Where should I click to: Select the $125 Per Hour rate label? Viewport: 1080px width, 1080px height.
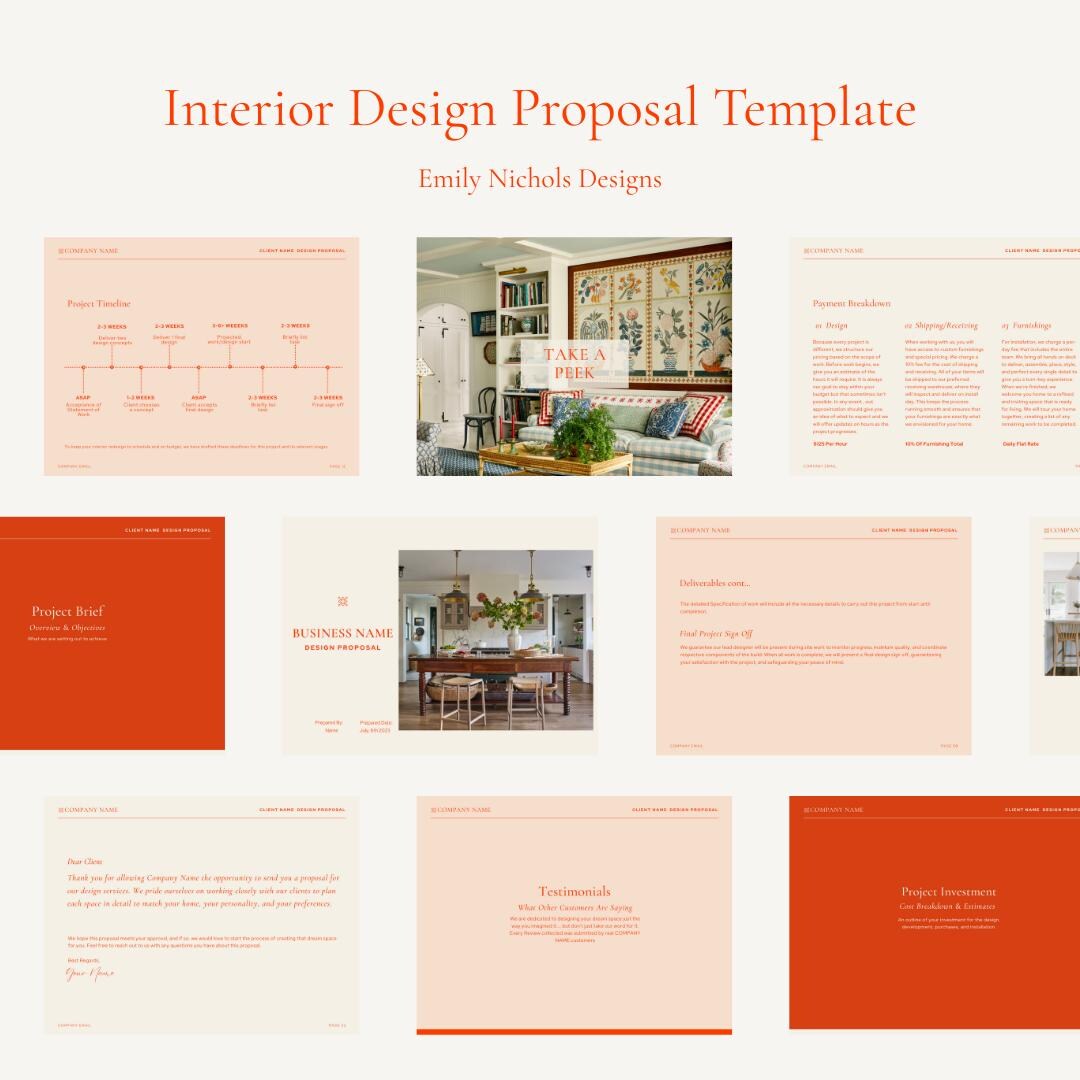(829, 444)
